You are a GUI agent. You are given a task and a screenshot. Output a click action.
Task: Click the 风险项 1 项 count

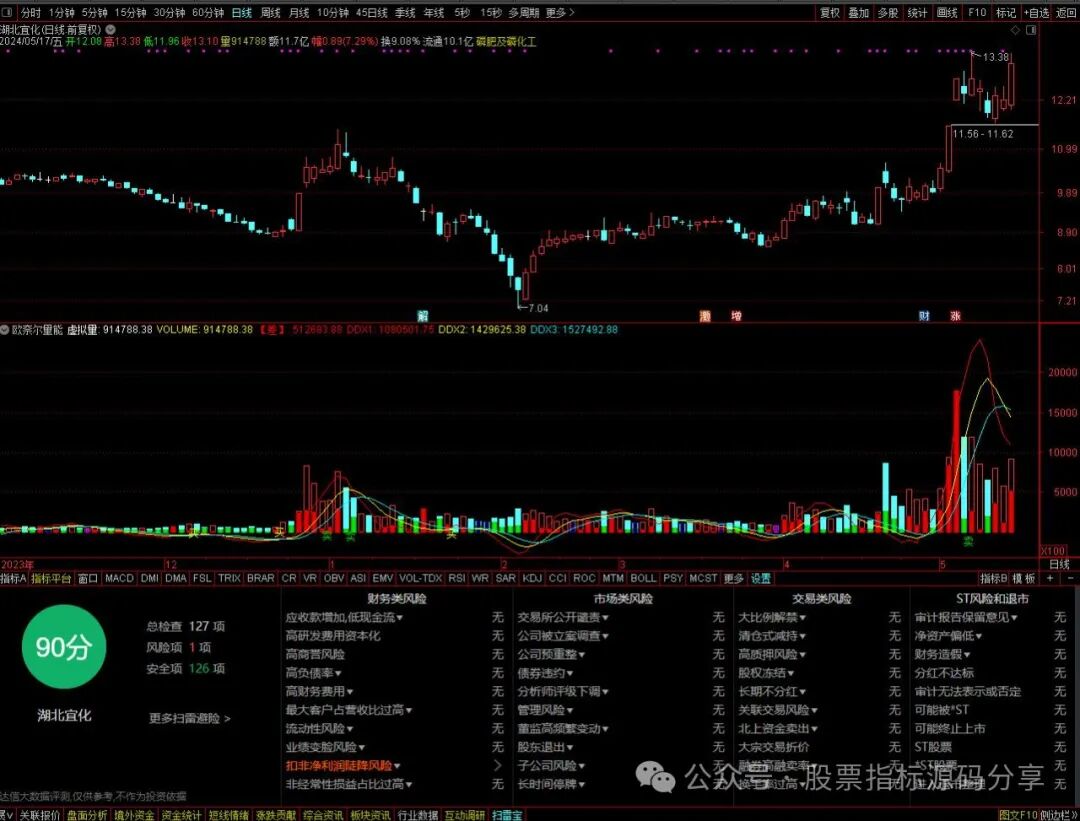[178, 647]
